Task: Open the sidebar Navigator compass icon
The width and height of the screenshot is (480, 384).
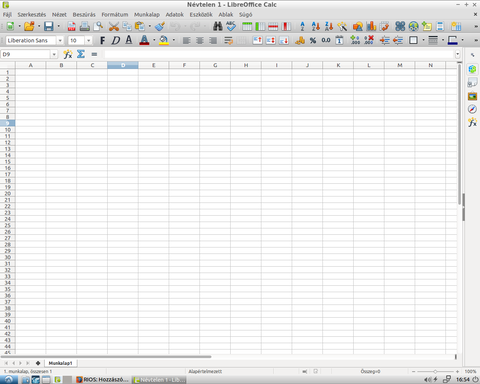Action: [472, 109]
